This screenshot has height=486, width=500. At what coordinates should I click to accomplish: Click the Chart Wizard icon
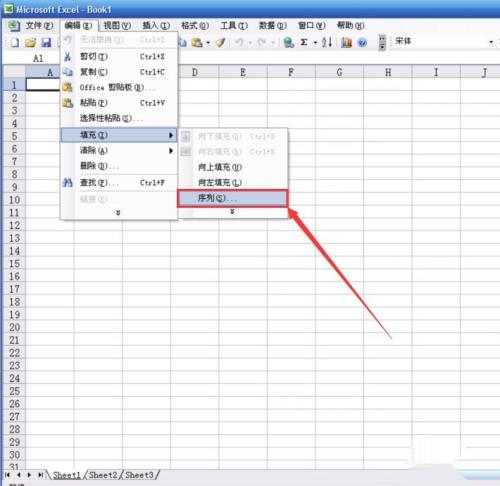pyautogui.click(x=346, y=42)
